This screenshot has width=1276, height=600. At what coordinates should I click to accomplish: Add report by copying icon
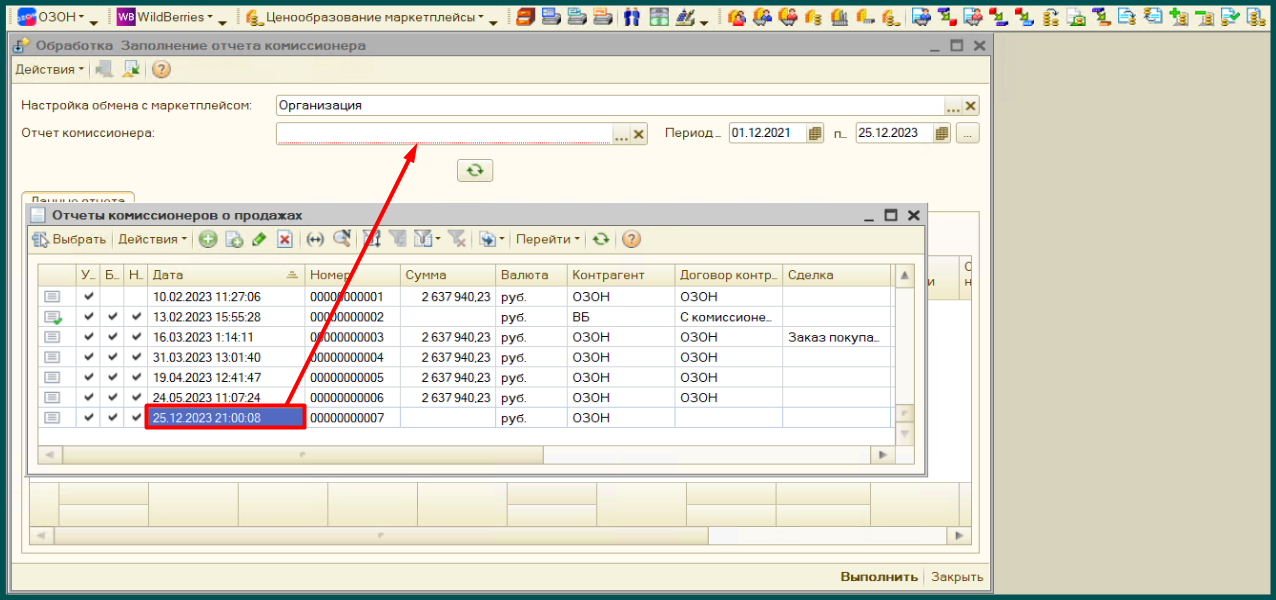234,239
